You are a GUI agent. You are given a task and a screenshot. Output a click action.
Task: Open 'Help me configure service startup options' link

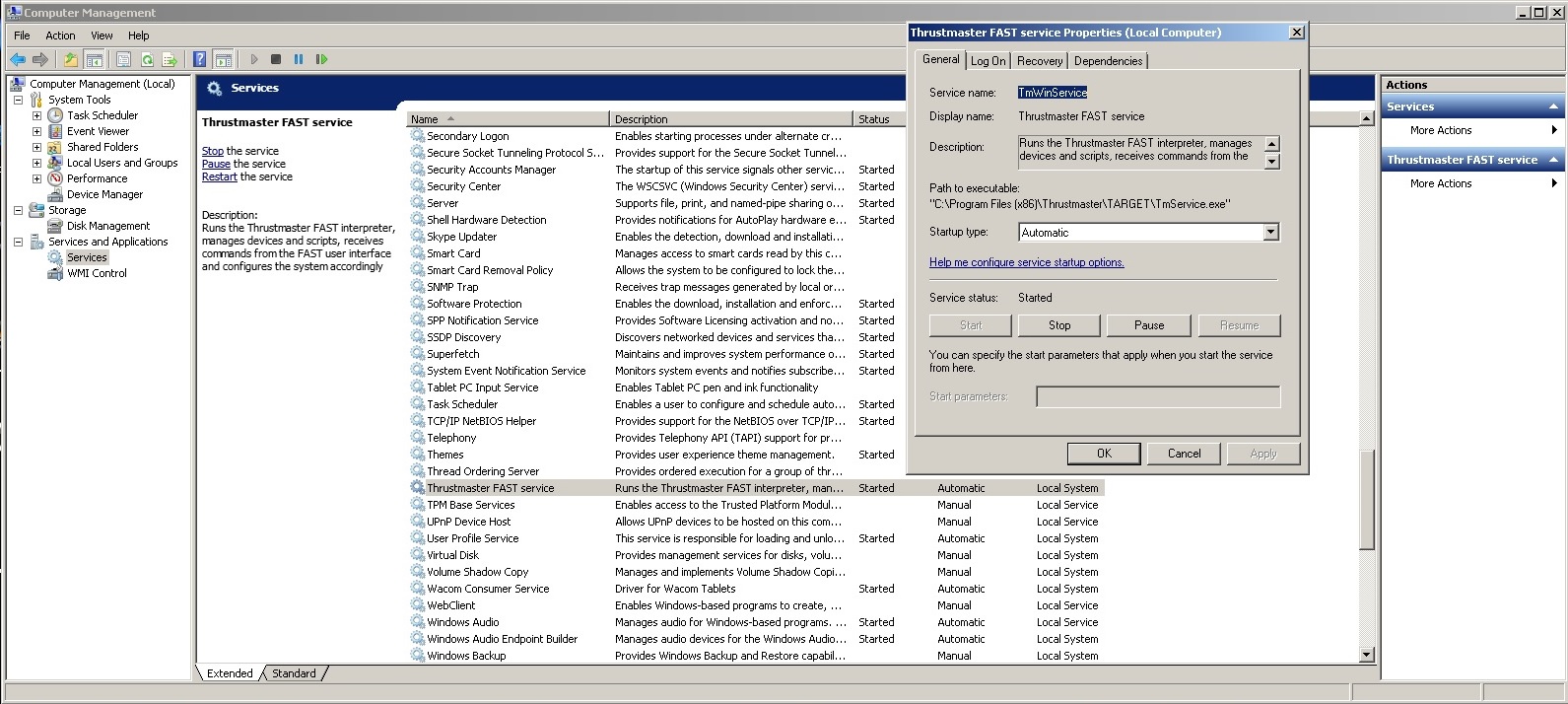pyautogui.click(x=1026, y=262)
